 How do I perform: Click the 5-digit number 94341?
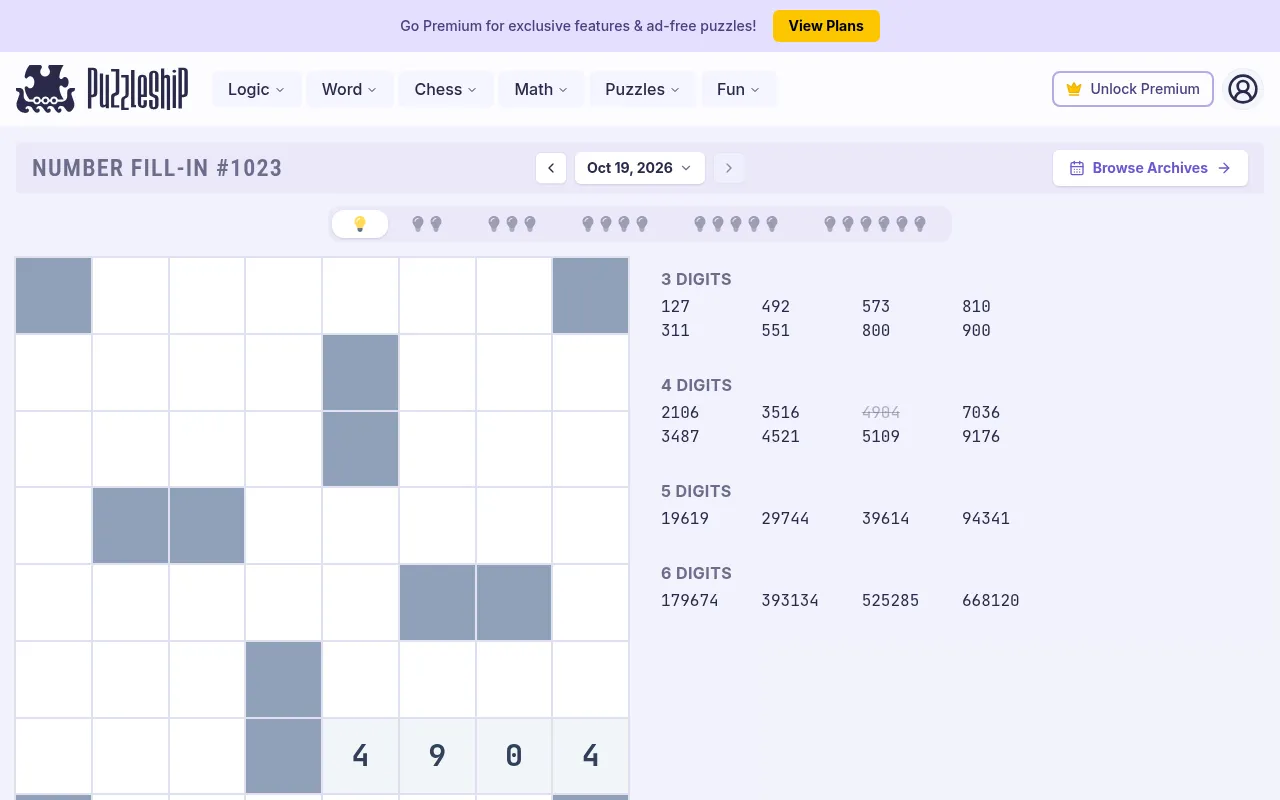(x=986, y=518)
